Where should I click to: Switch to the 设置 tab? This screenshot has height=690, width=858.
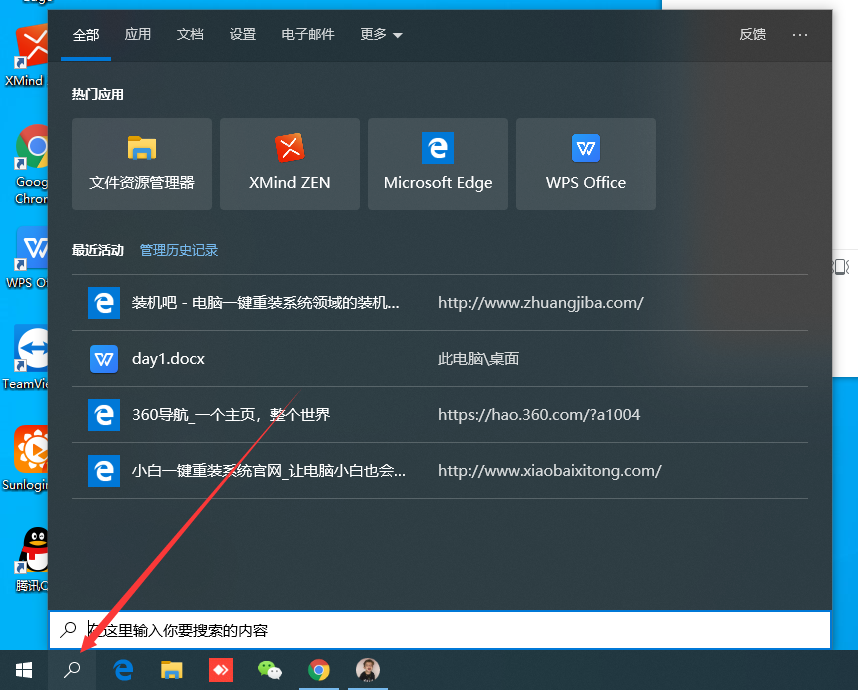[x=242, y=33]
